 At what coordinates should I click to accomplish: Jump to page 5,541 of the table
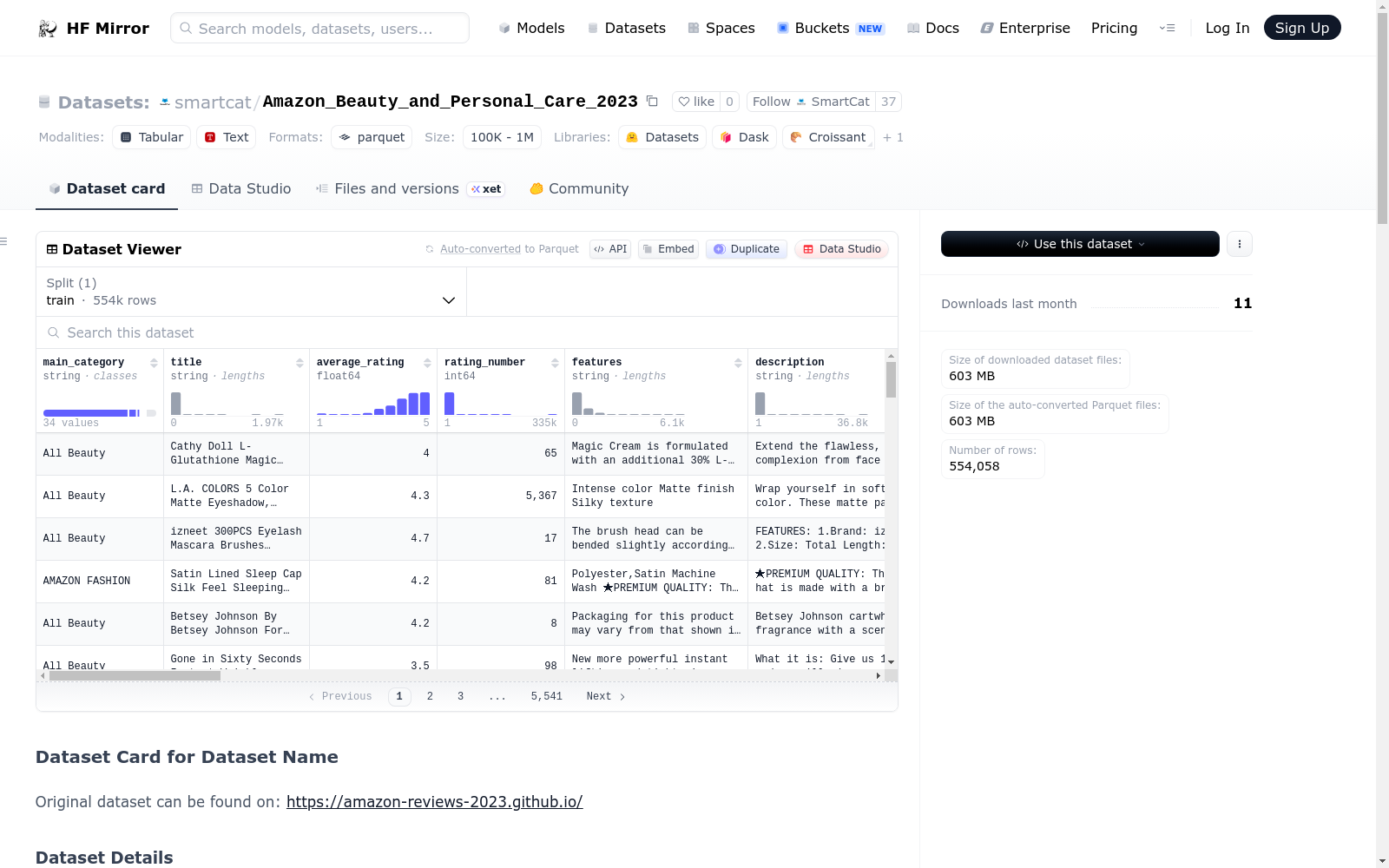coord(547,696)
